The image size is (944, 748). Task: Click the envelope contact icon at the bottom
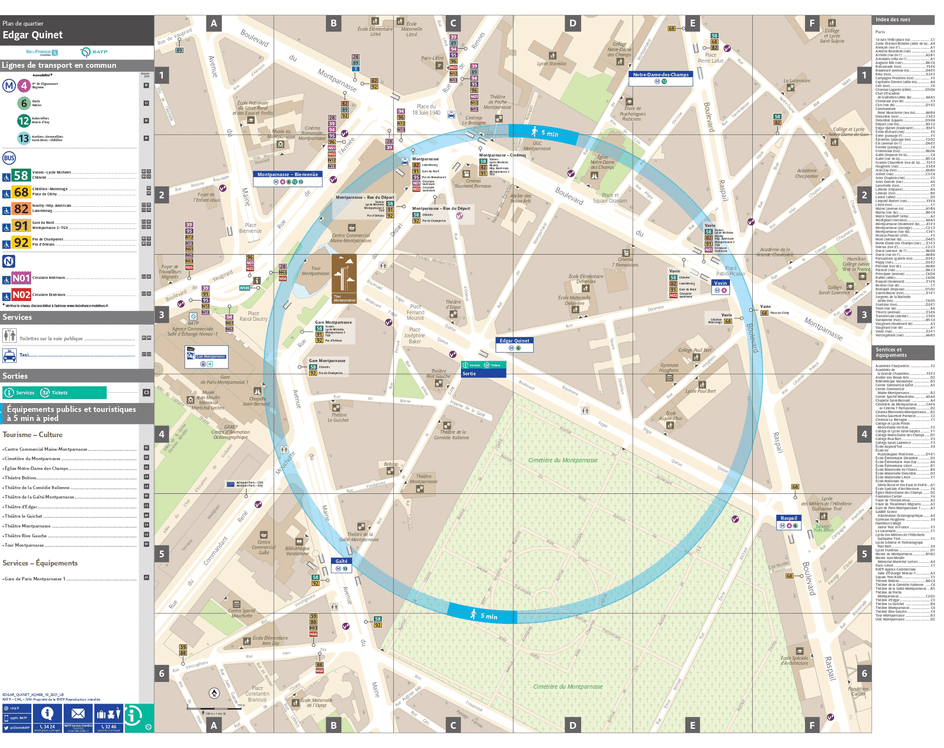[x=78, y=713]
